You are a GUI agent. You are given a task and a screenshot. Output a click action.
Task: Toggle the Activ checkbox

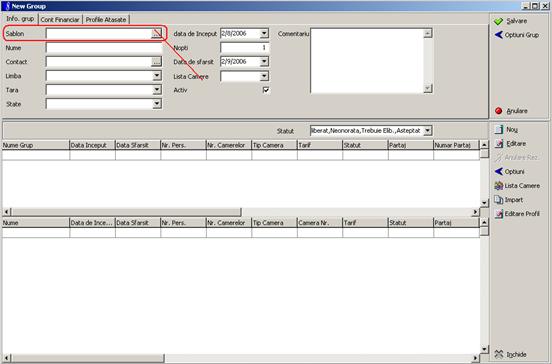click(x=266, y=90)
